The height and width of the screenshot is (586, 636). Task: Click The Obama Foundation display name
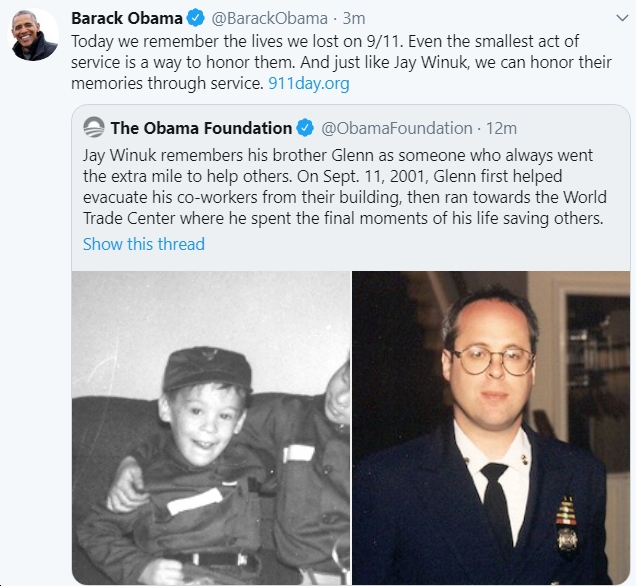click(201, 128)
